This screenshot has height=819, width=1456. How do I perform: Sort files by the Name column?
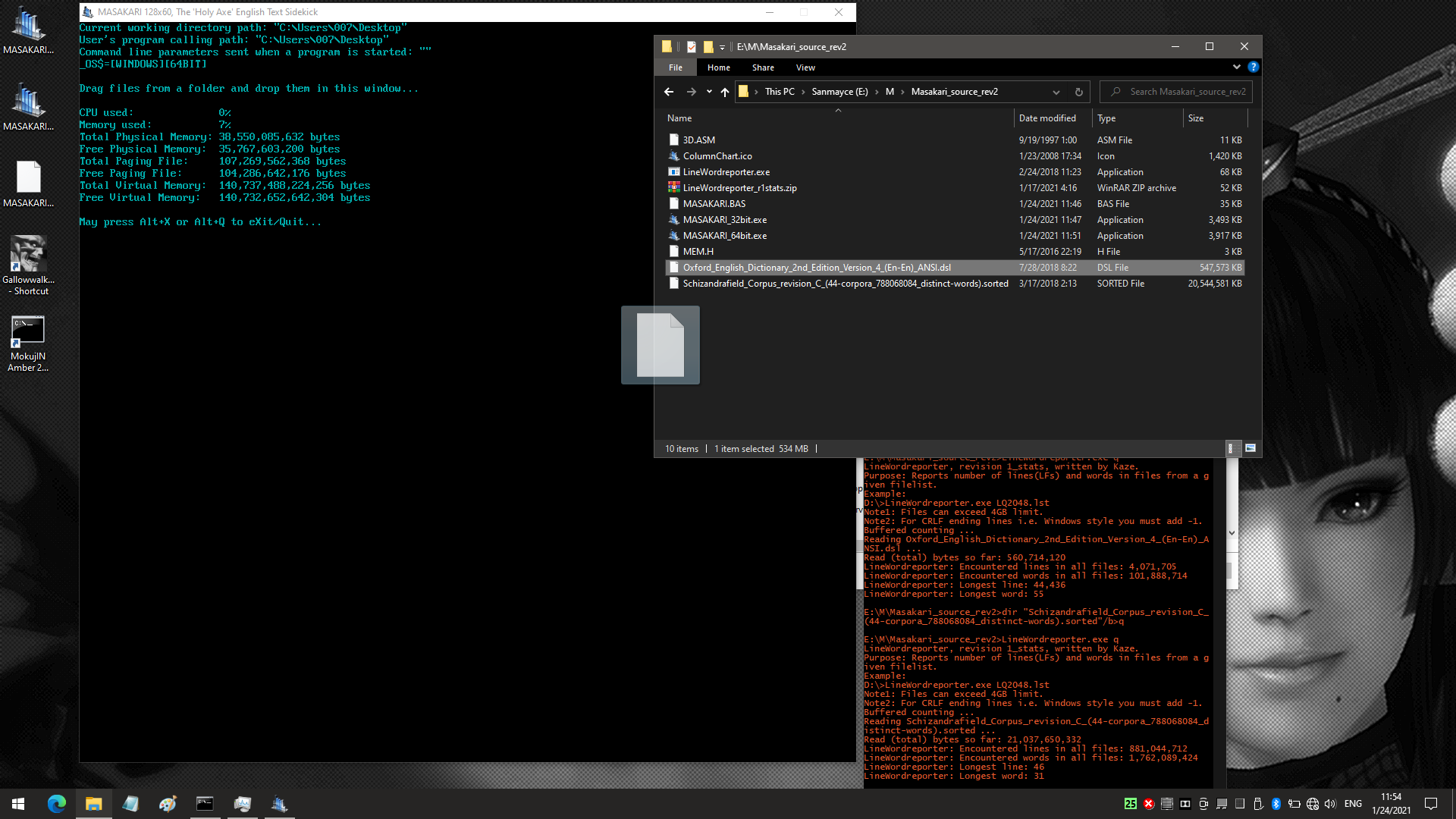(x=838, y=118)
